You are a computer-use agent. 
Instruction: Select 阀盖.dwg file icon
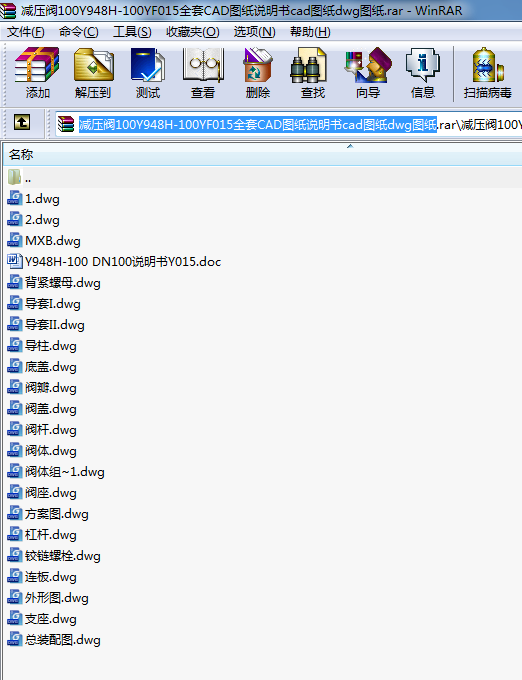tap(15, 408)
